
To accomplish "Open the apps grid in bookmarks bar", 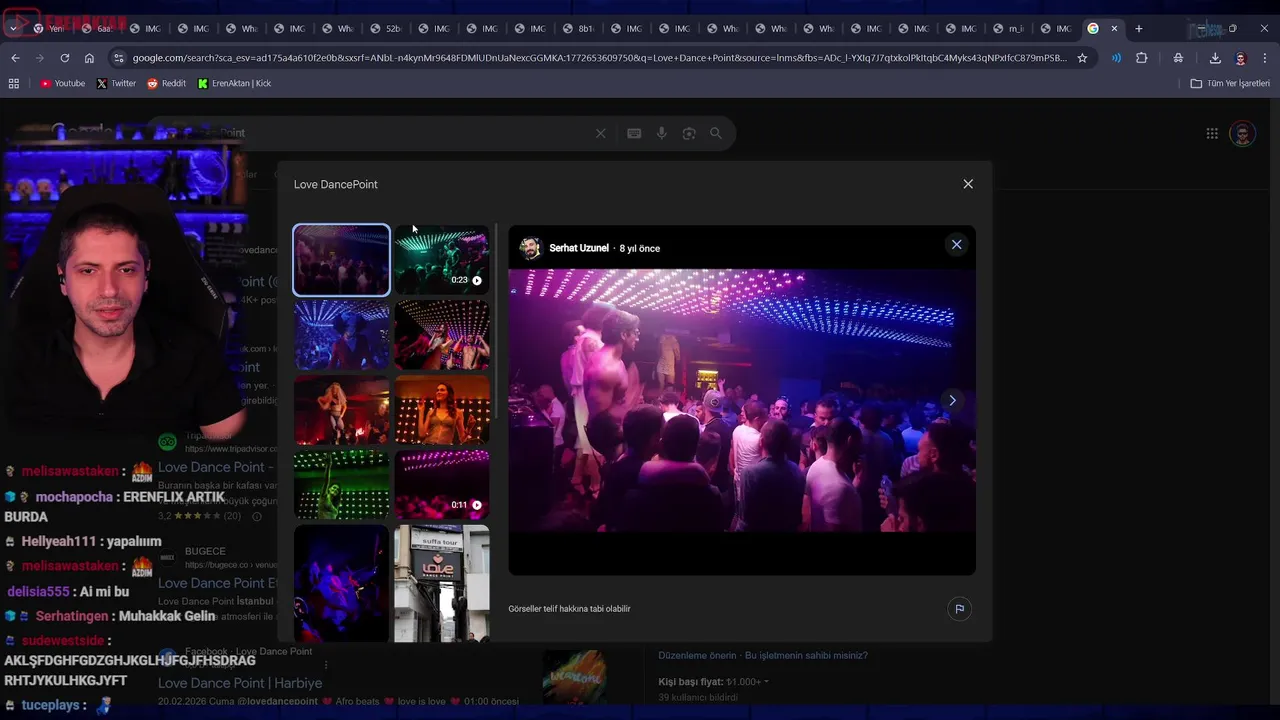I will [14, 83].
